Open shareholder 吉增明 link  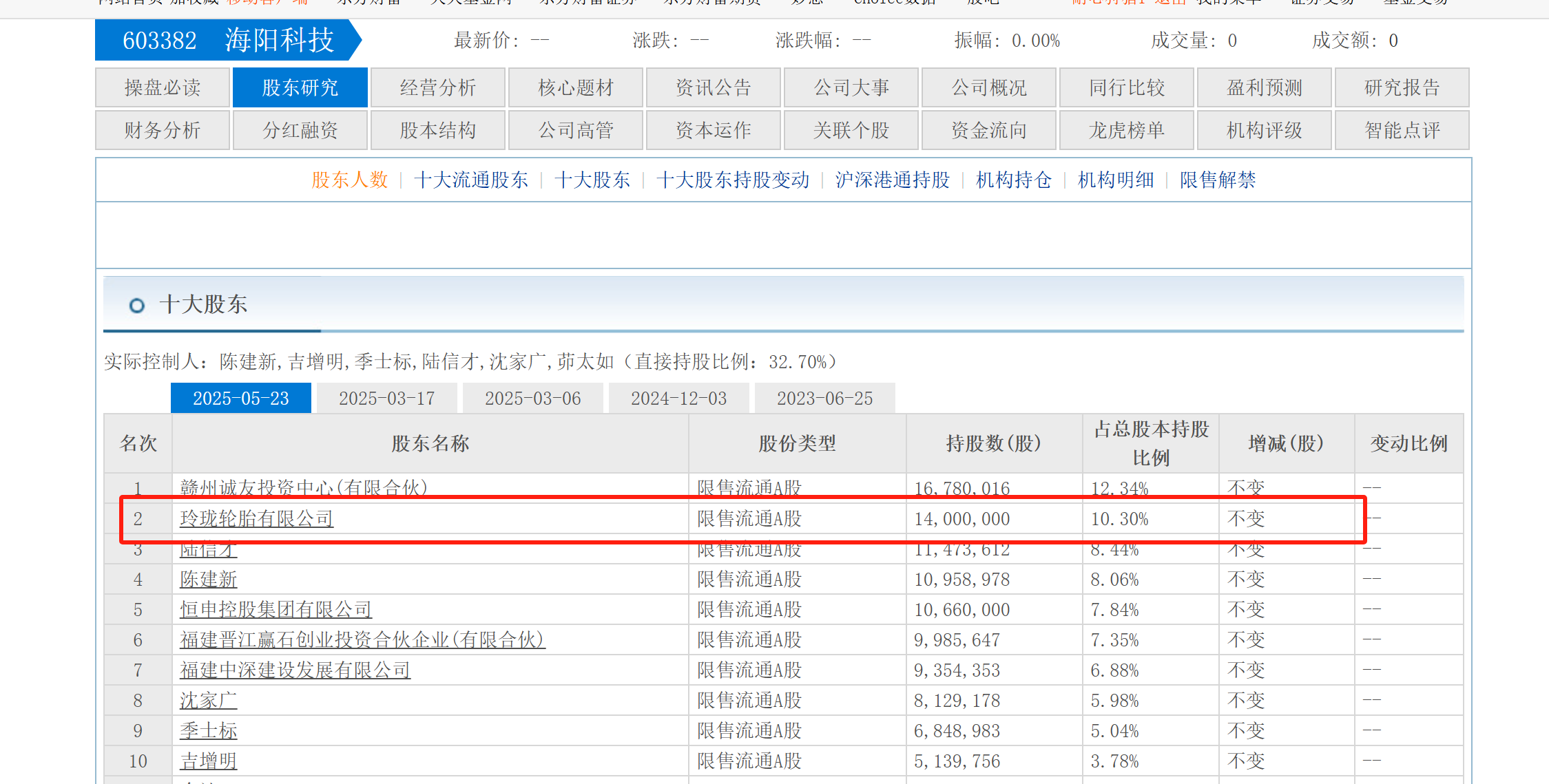(209, 761)
